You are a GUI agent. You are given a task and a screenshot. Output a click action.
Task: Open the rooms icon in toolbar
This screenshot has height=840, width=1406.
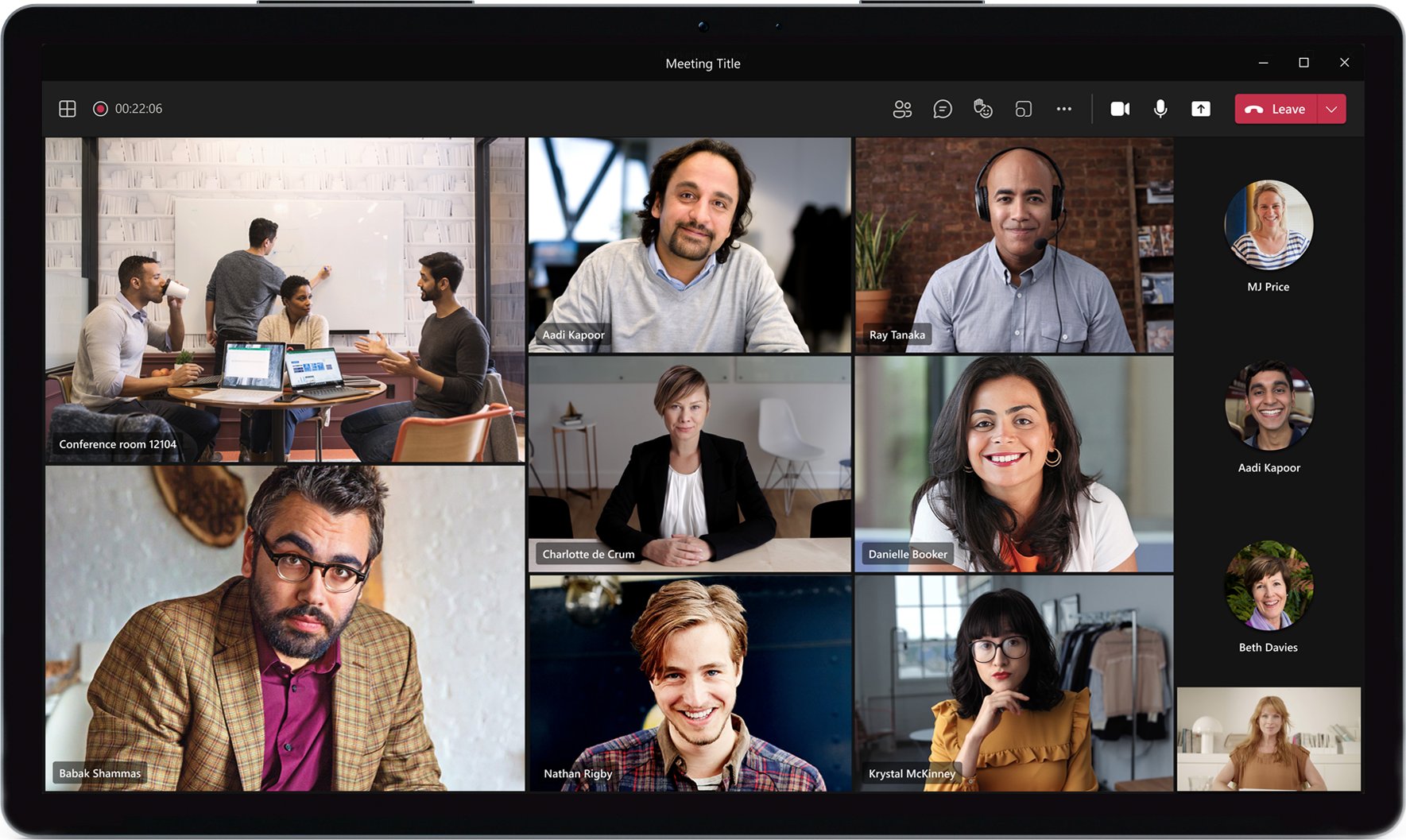[1024, 109]
